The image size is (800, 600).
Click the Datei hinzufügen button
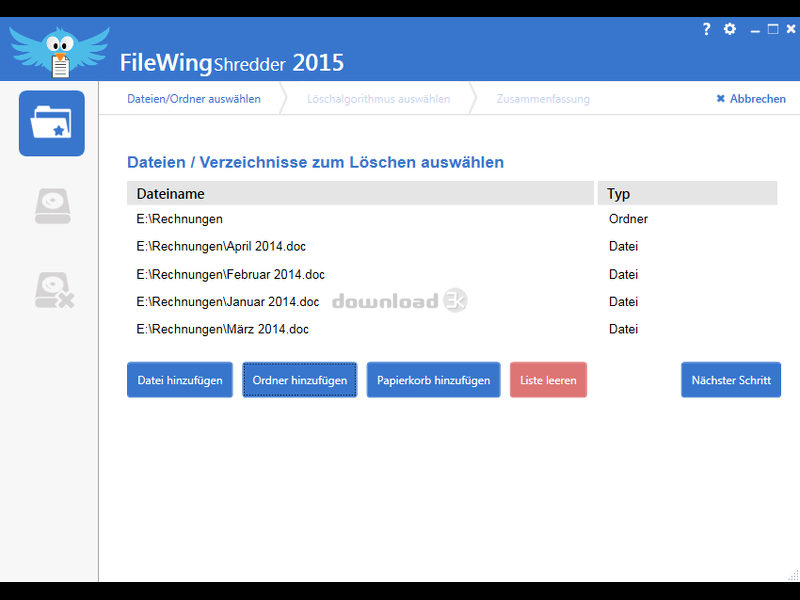click(x=180, y=380)
